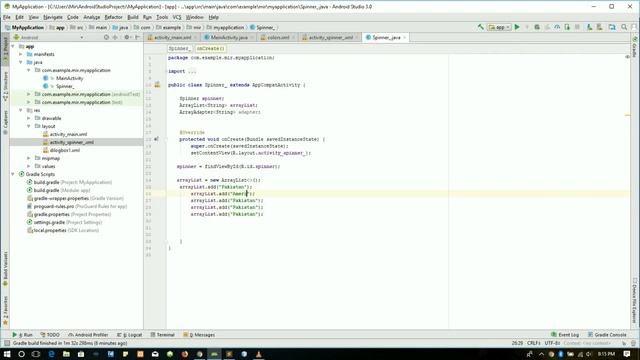Viewport: 640px width, 360px height.
Task: Open the SDK Manager icon
Action: pyautogui.click(x=599, y=27)
